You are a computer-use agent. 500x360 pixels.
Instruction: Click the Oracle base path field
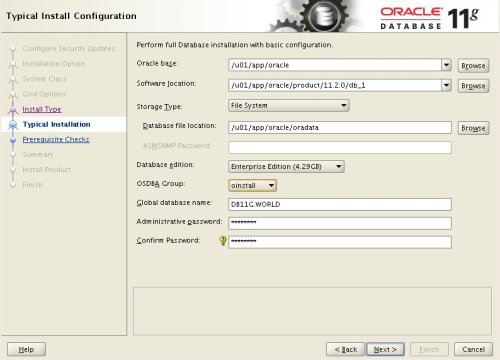(335, 65)
